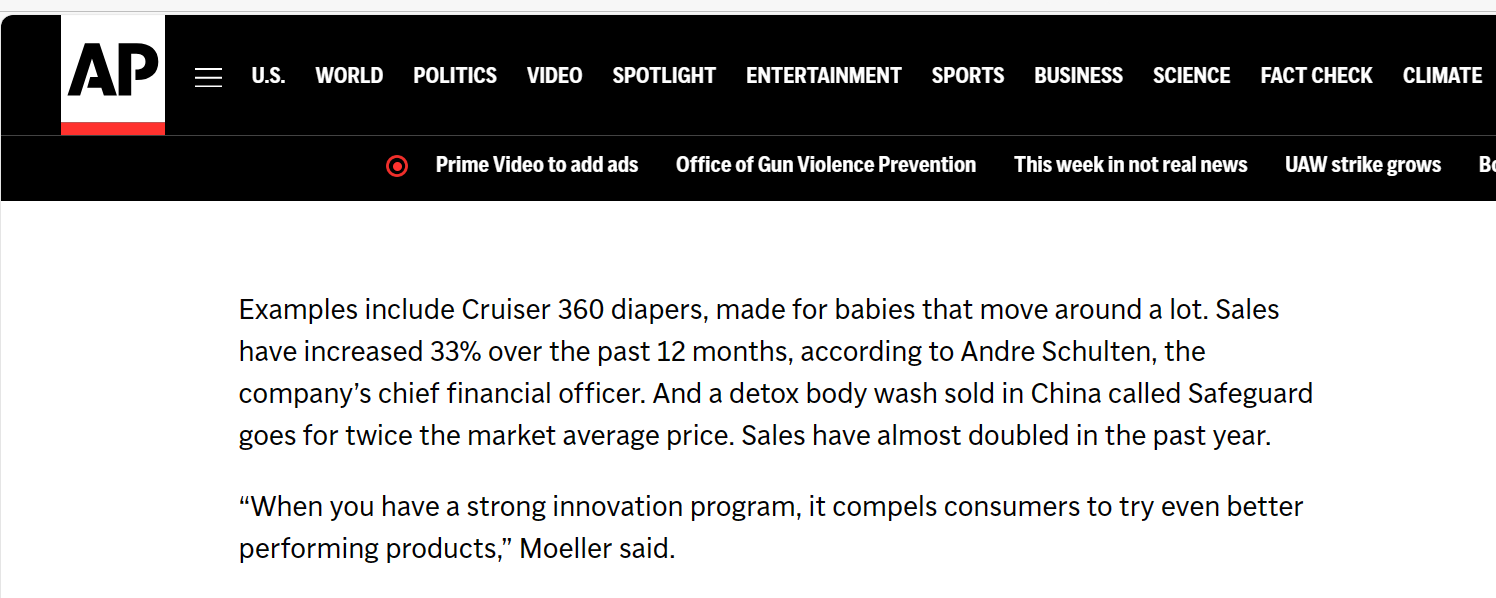Open the Entertainment section
Image resolution: width=1496 pixels, height=598 pixels.
824,76
